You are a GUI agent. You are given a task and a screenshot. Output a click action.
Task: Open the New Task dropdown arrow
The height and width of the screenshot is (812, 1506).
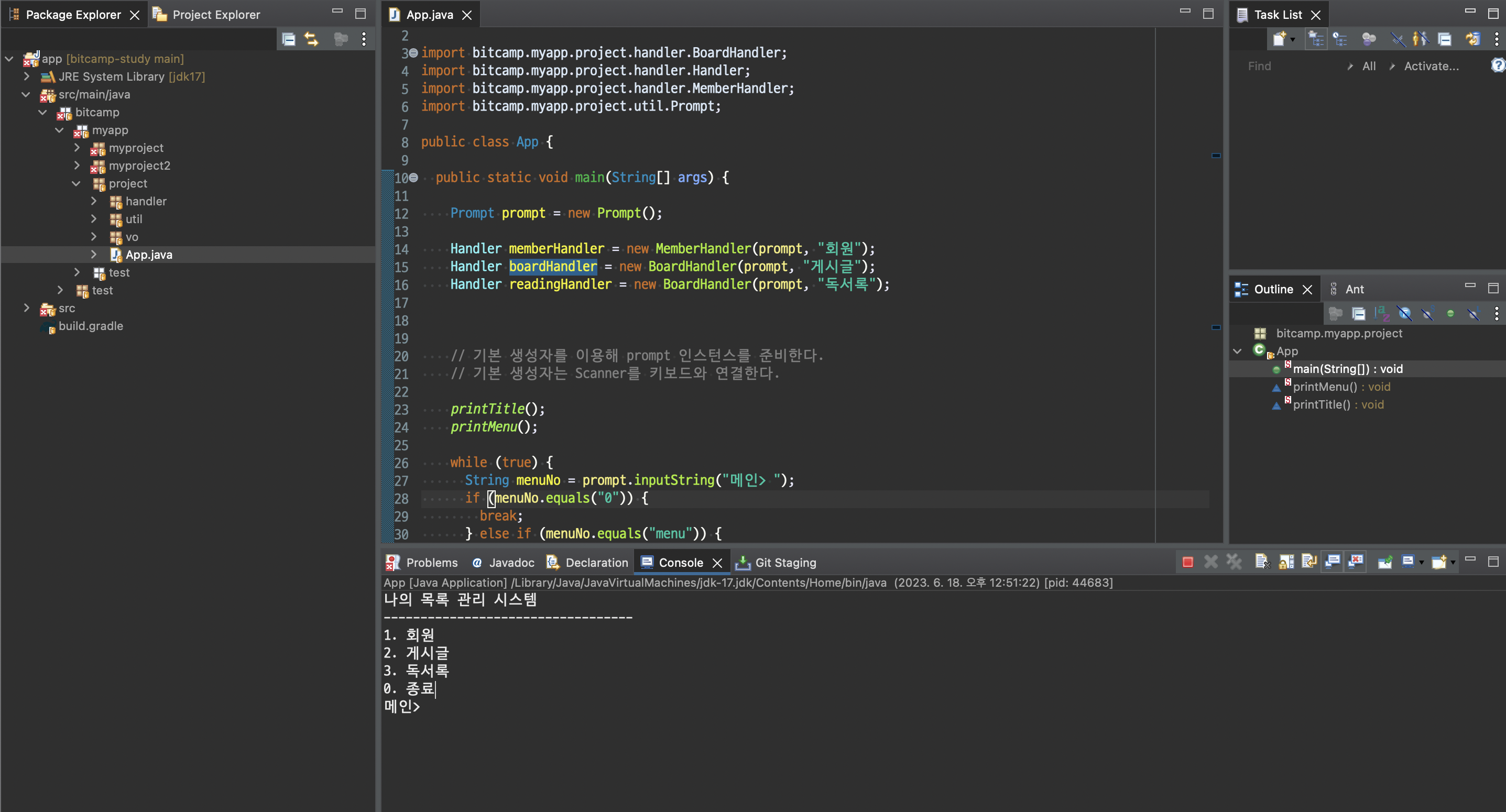pos(1293,39)
